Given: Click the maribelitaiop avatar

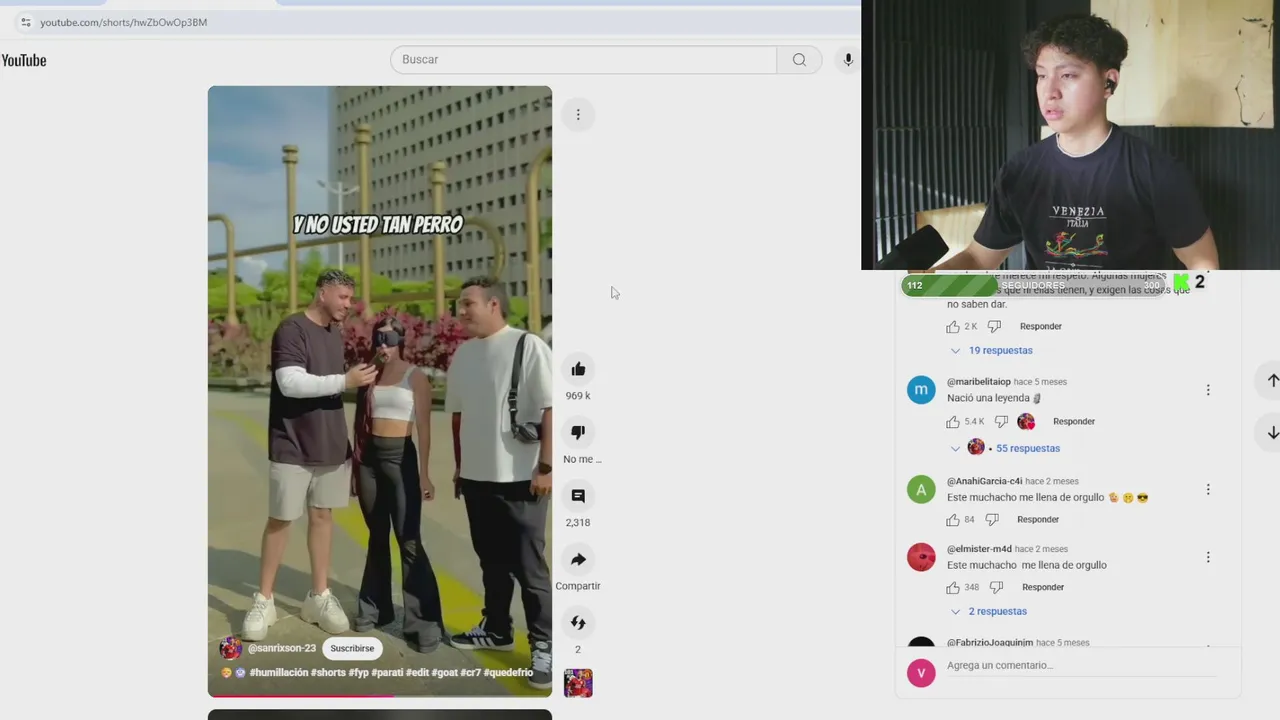Looking at the screenshot, I should 921,390.
